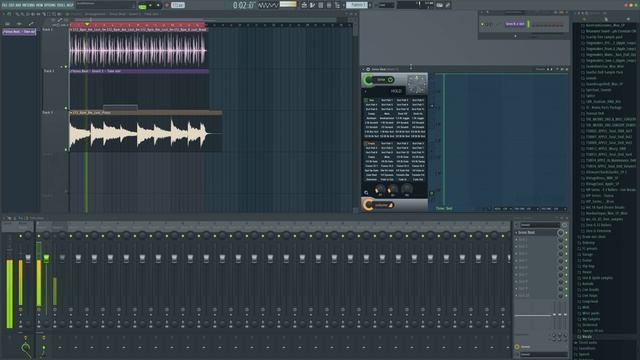Click the tempo value field

pyautogui.click(x=178, y=5)
